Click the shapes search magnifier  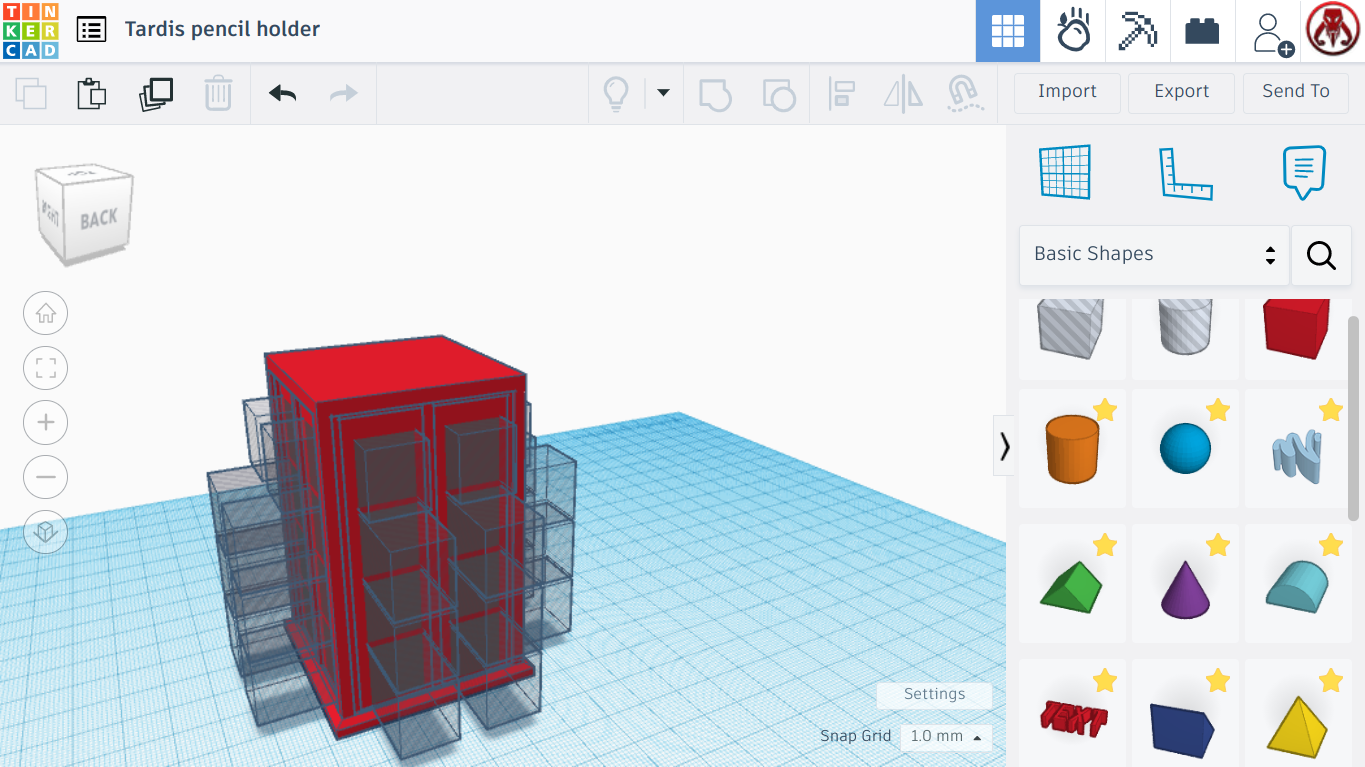point(1321,255)
